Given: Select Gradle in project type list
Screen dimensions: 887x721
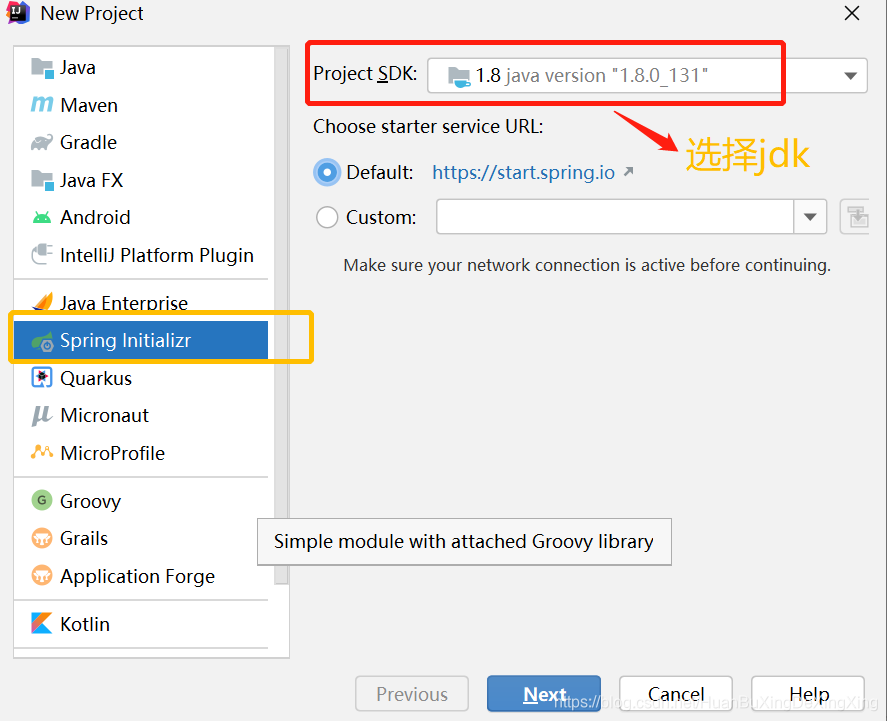Looking at the screenshot, I should [141, 143].
